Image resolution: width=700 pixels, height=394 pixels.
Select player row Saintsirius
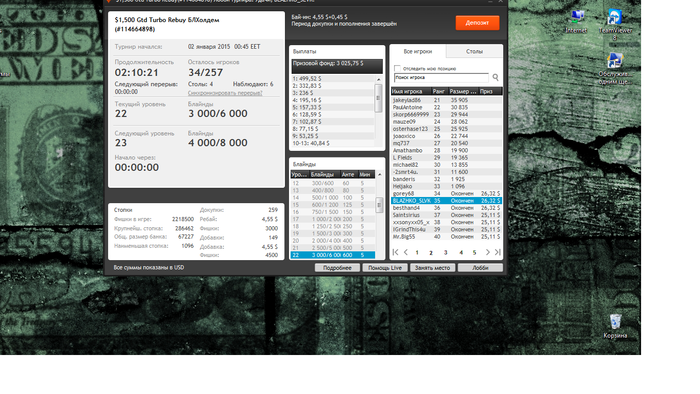(x=446, y=215)
